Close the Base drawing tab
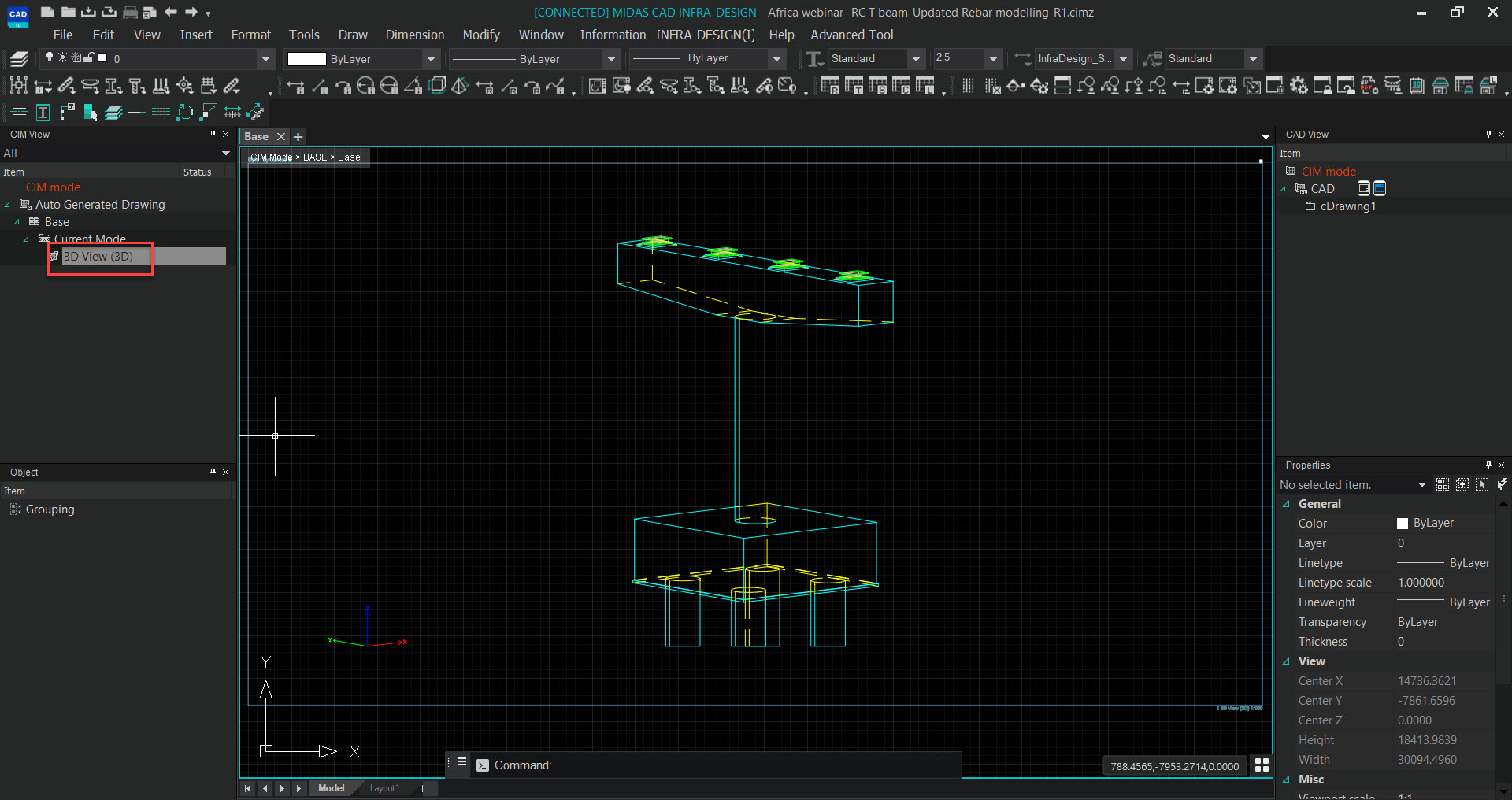This screenshot has width=1512, height=800. pyautogui.click(x=281, y=137)
